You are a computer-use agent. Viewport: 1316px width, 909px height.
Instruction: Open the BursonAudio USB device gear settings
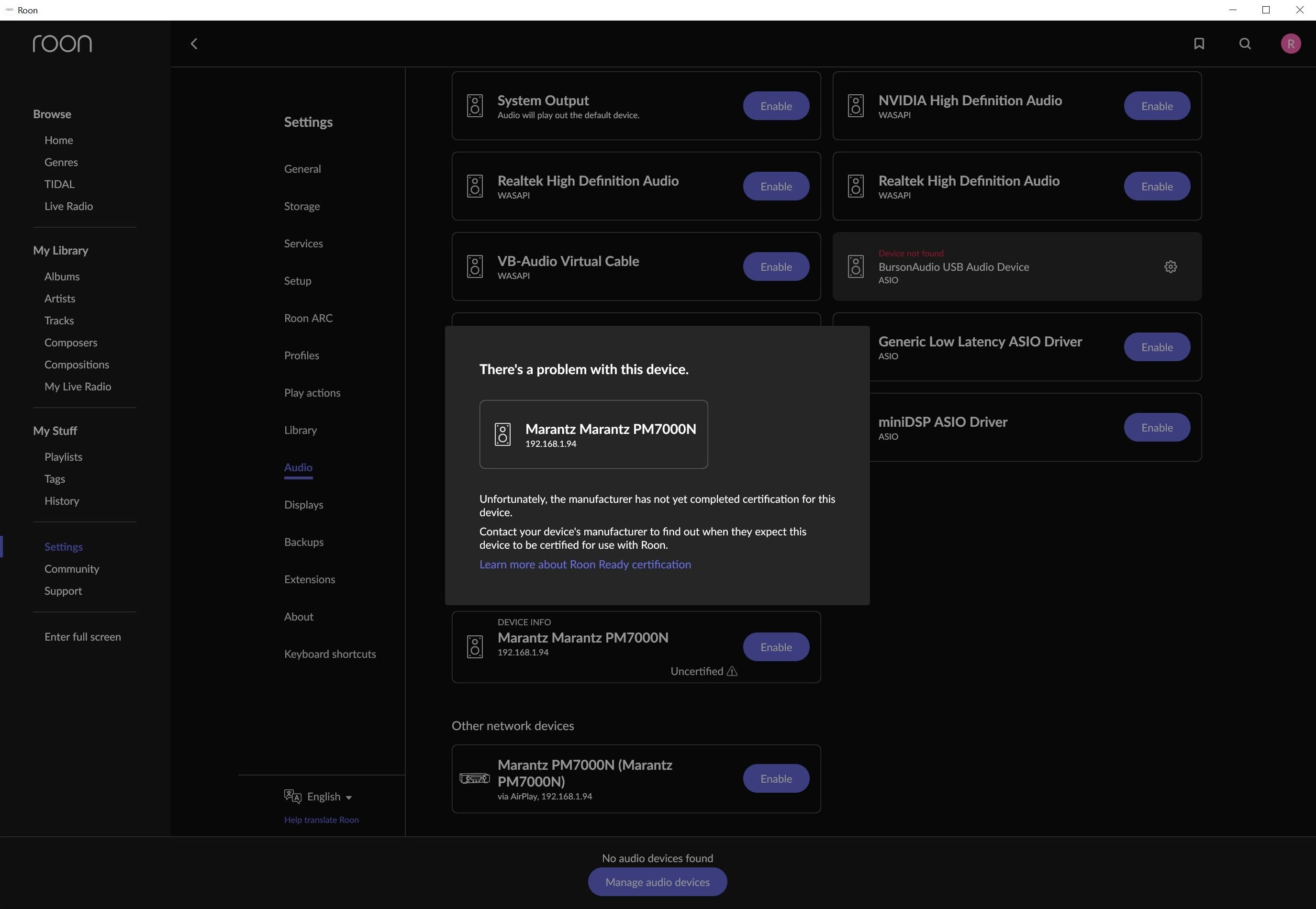1170,266
